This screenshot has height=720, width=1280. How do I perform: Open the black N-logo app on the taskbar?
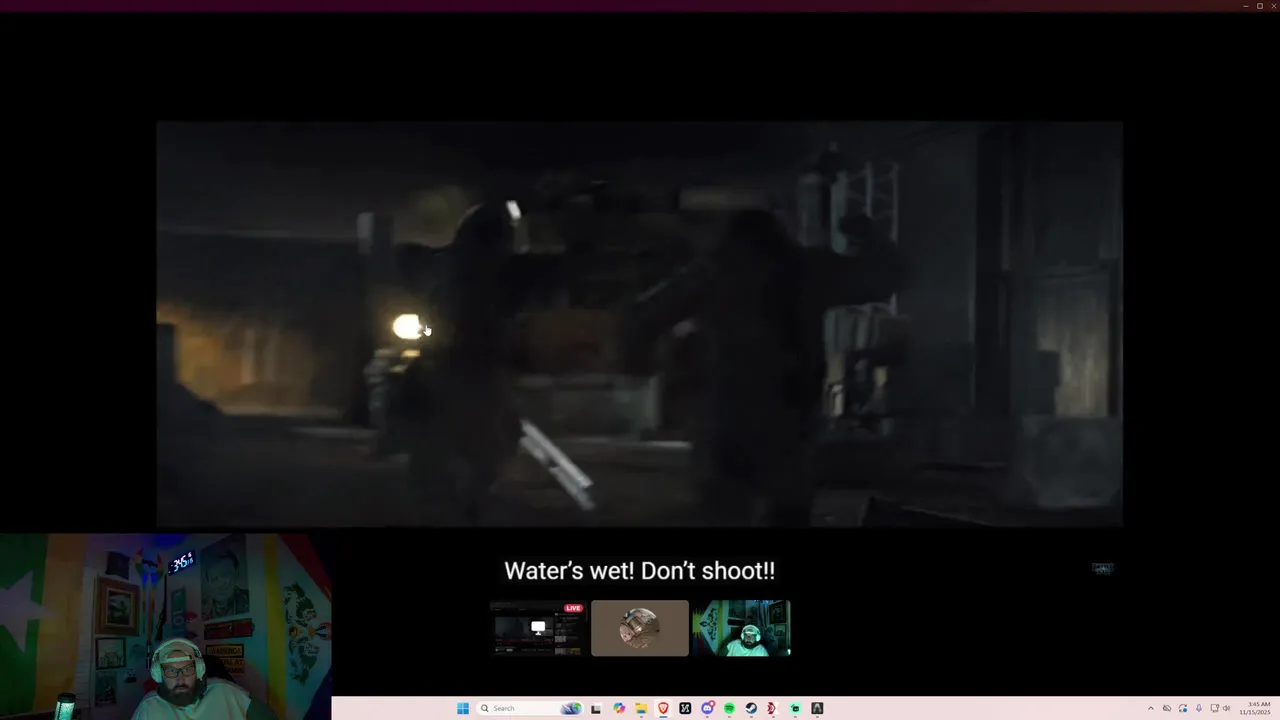(x=685, y=708)
